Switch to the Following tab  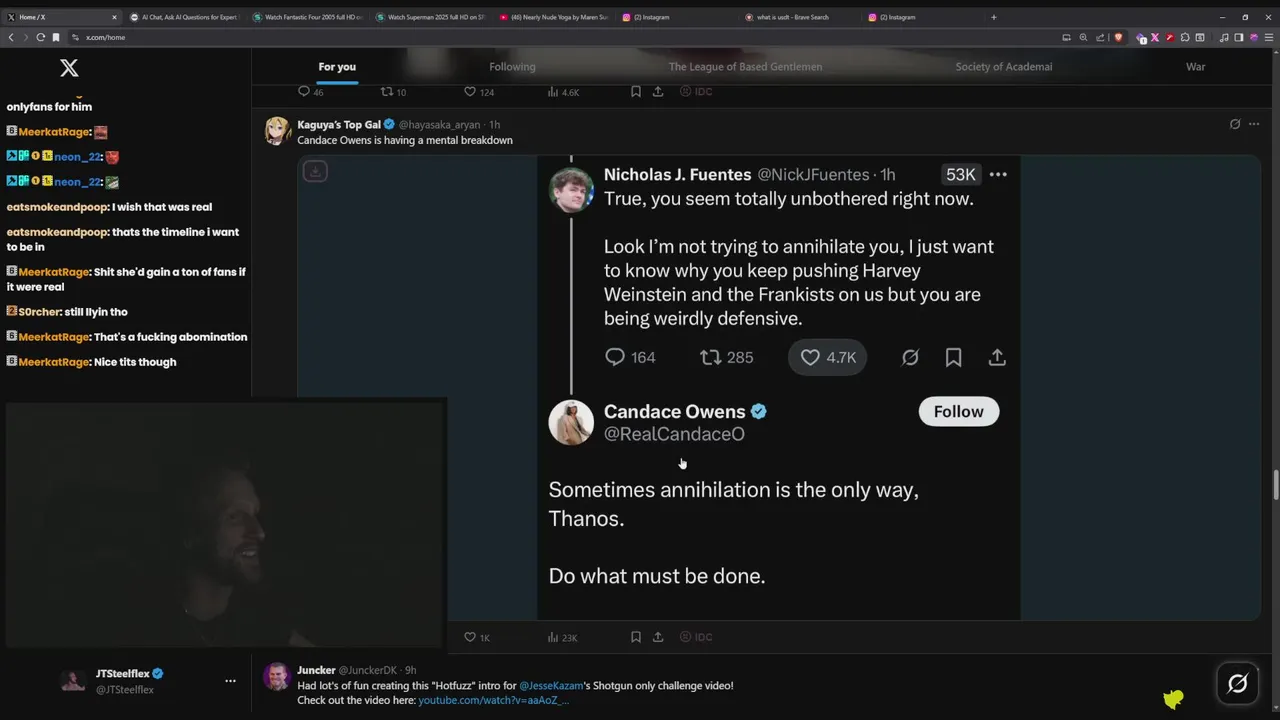point(512,67)
